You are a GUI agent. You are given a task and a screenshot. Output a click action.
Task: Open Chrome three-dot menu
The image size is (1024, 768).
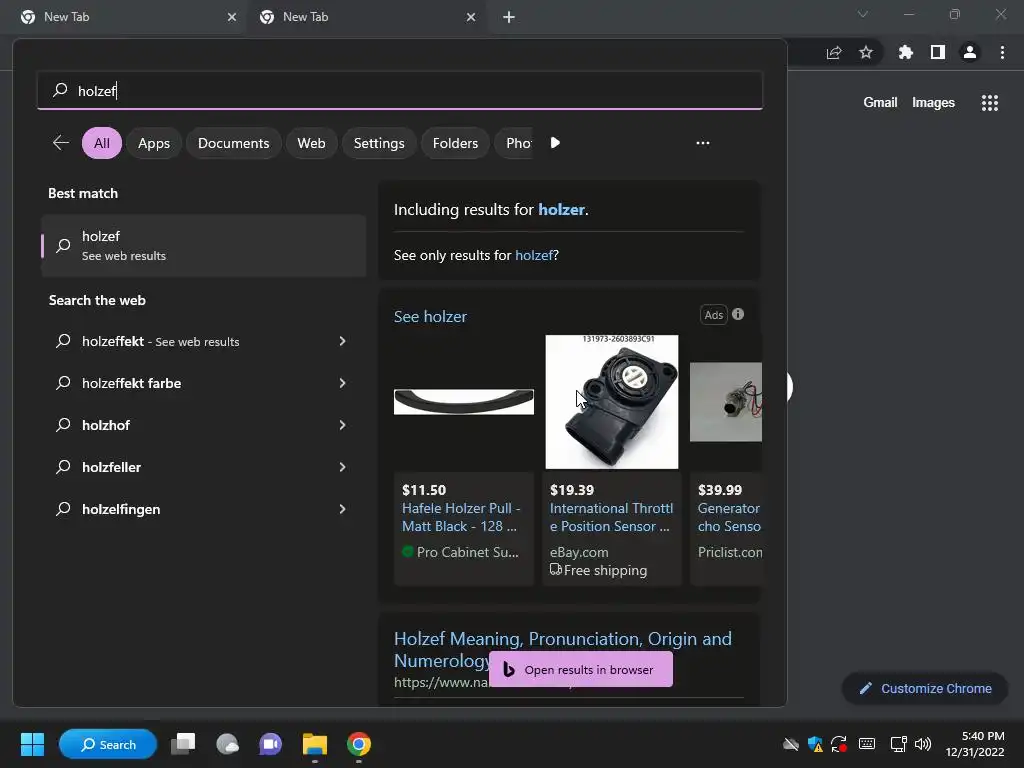pyautogui.click(x=1002, y=52)
